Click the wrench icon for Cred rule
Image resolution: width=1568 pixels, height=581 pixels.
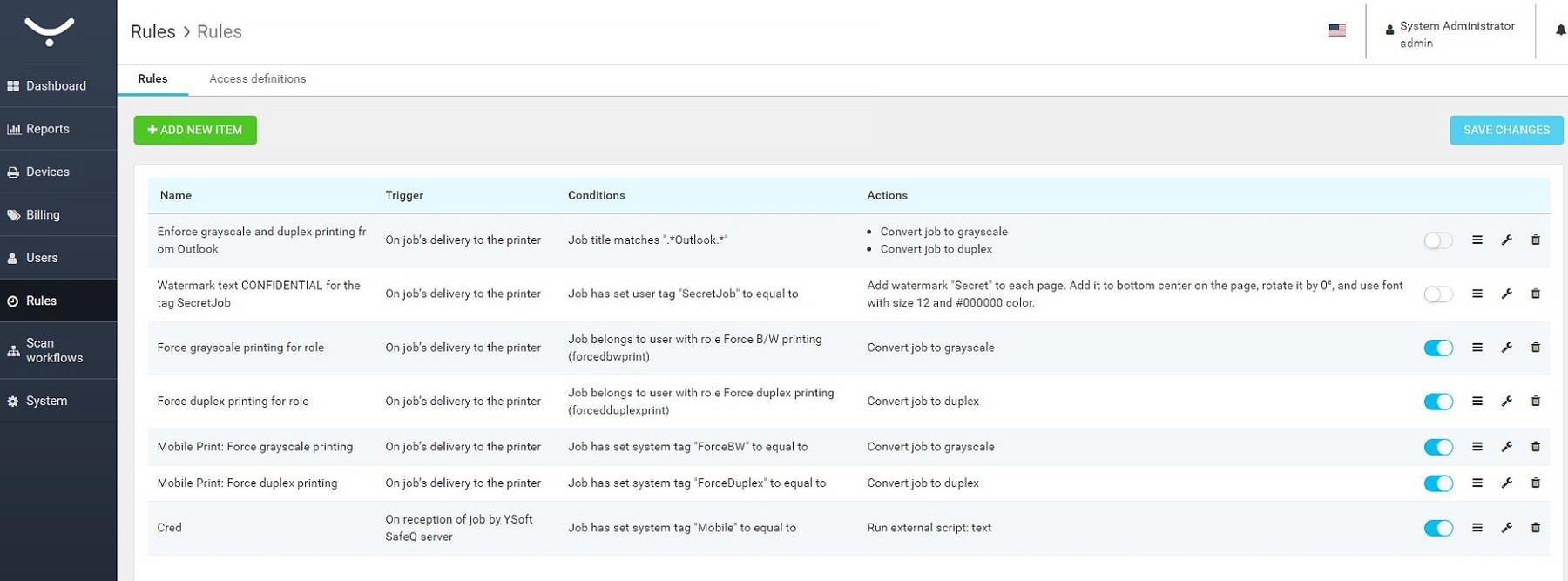pyautogui.click(x=1506, y=528)
